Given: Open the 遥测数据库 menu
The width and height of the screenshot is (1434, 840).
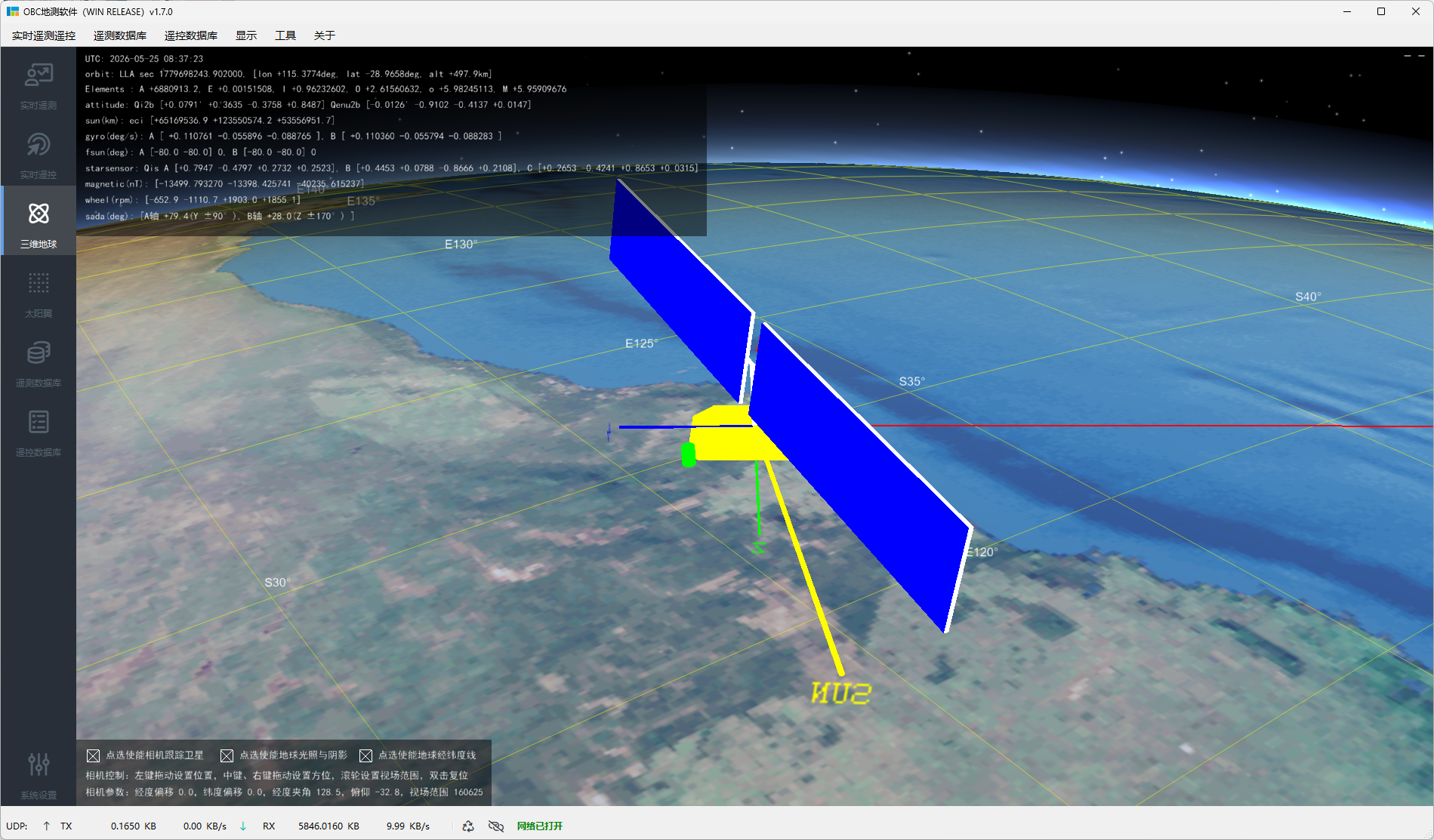Looking at the screenshot, I should (120, 35).
